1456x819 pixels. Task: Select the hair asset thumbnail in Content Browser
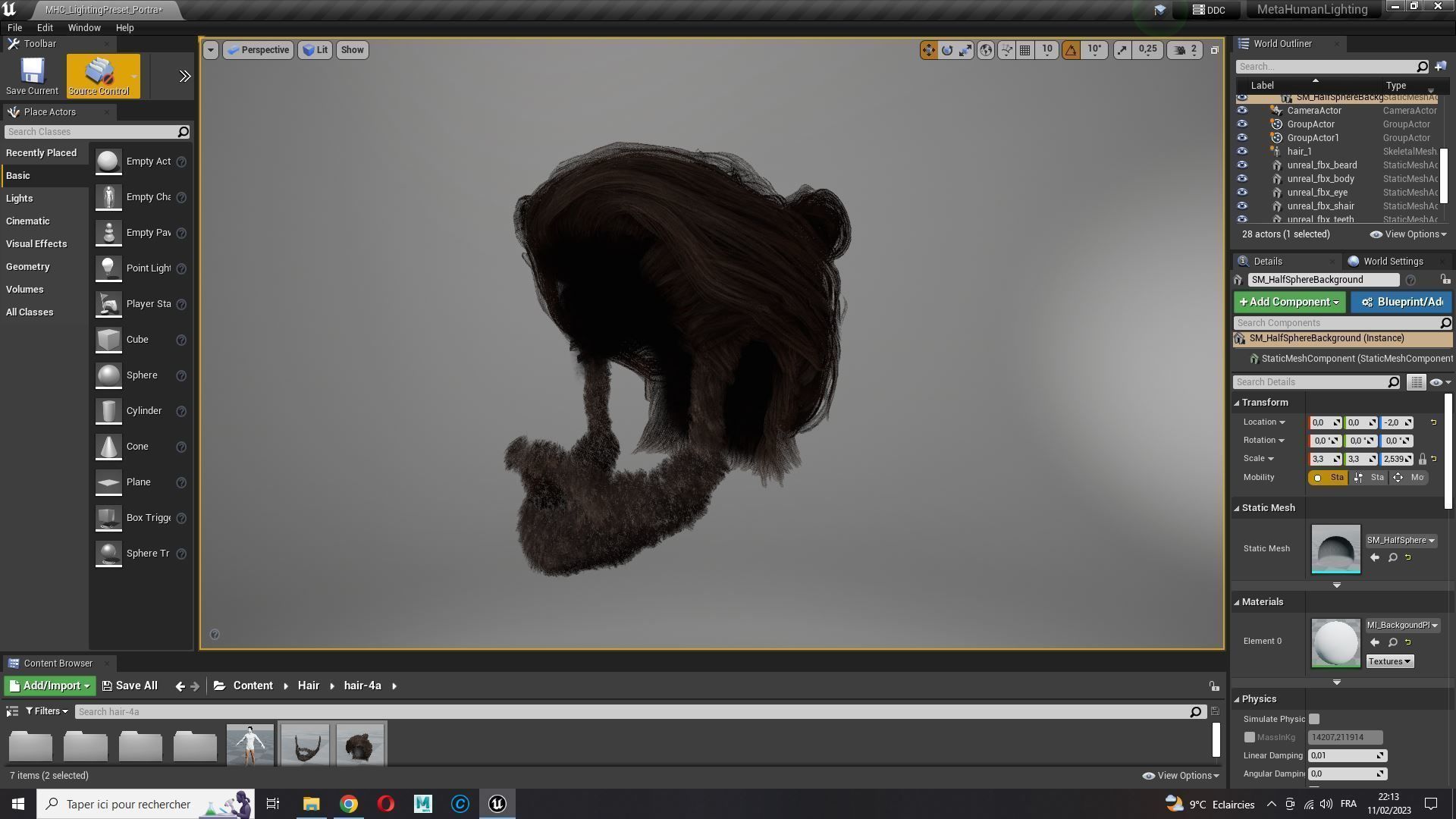click(x=360, y=745)
